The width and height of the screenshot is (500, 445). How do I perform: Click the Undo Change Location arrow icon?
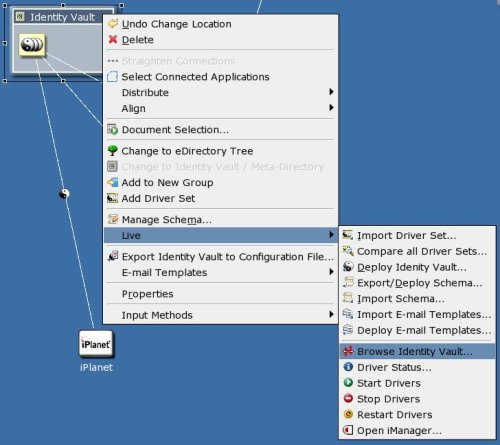(113, 24)
